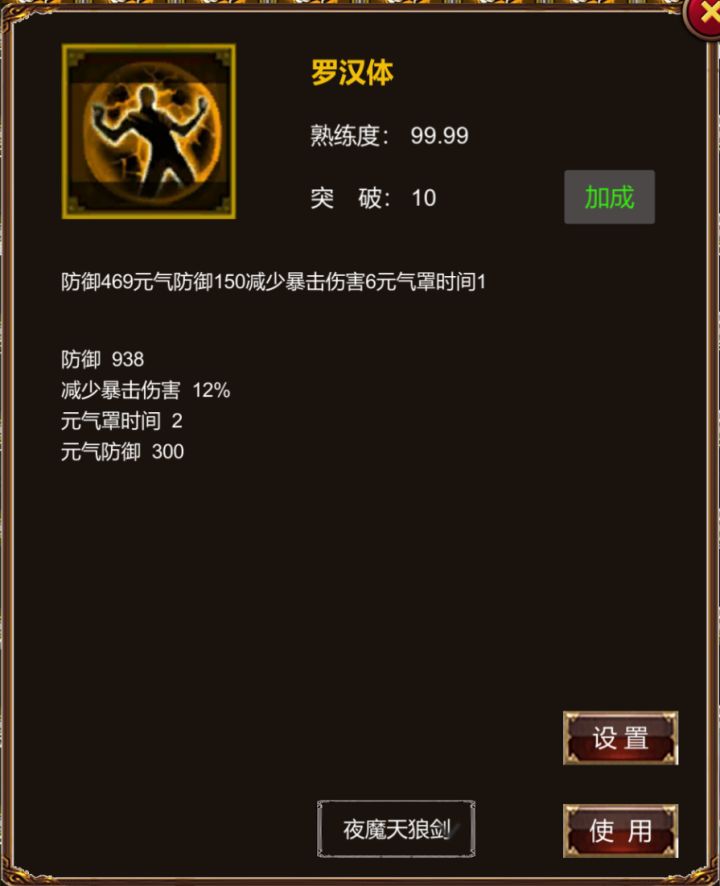
Task: Click the 防御 label in the stats list
Action: tap(81, 359)
